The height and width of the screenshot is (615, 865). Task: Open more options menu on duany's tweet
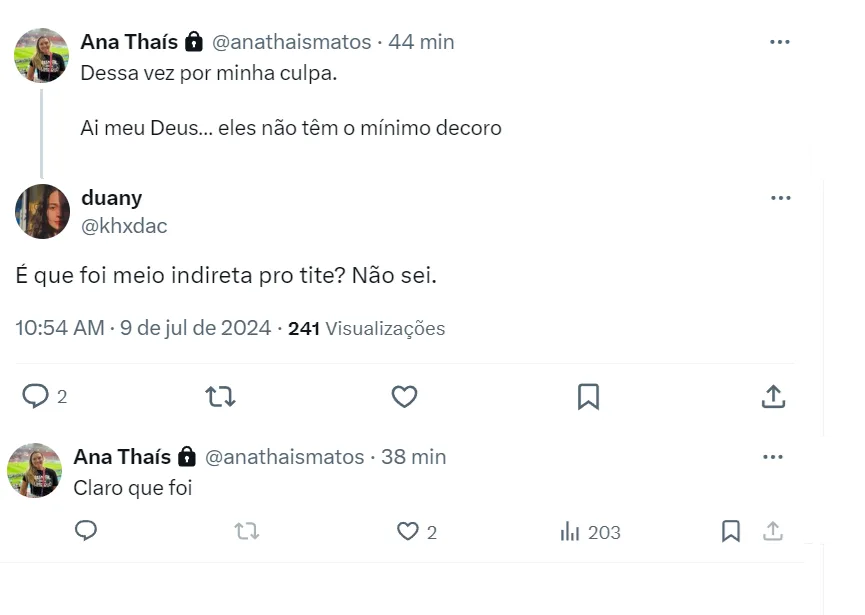(x=781, y=198)
